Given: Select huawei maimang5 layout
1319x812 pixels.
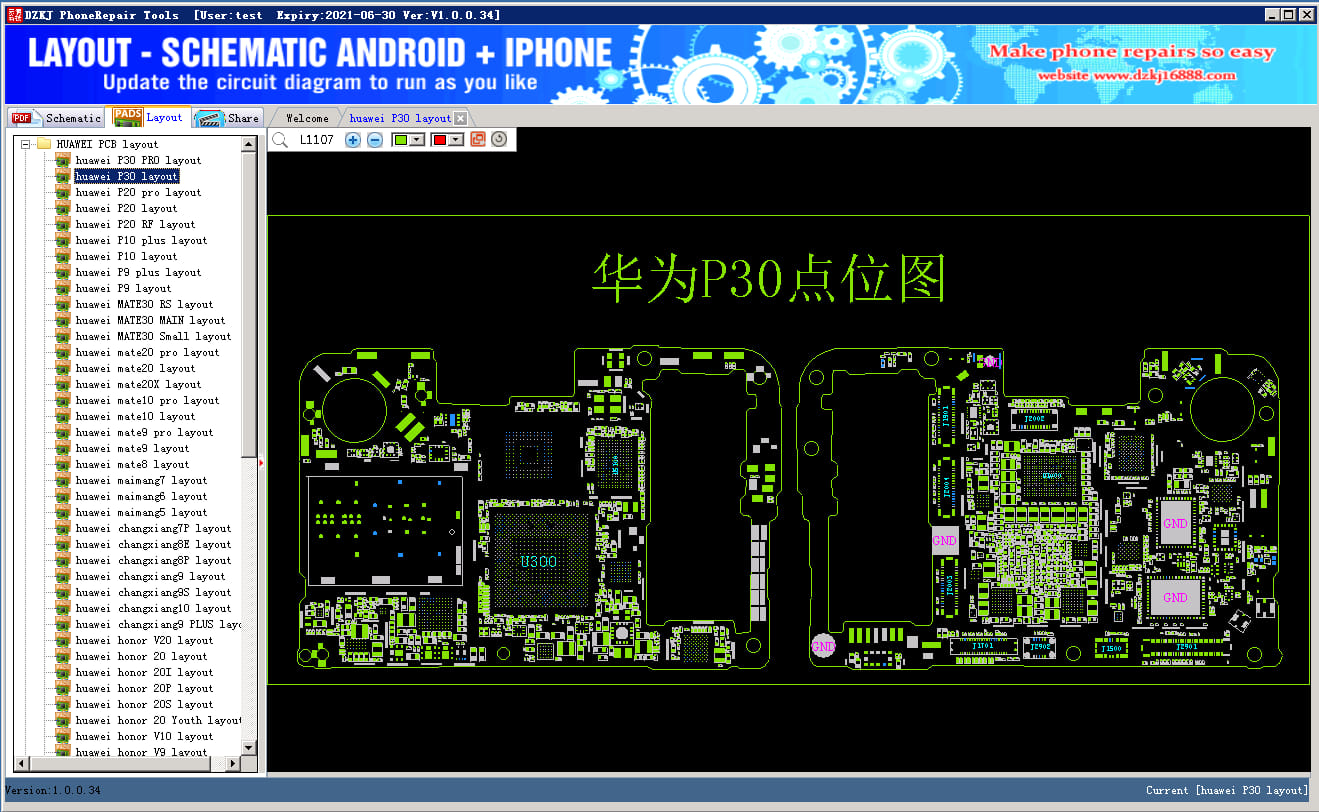Looking at the screenshot, I should (x=141, y=512).
